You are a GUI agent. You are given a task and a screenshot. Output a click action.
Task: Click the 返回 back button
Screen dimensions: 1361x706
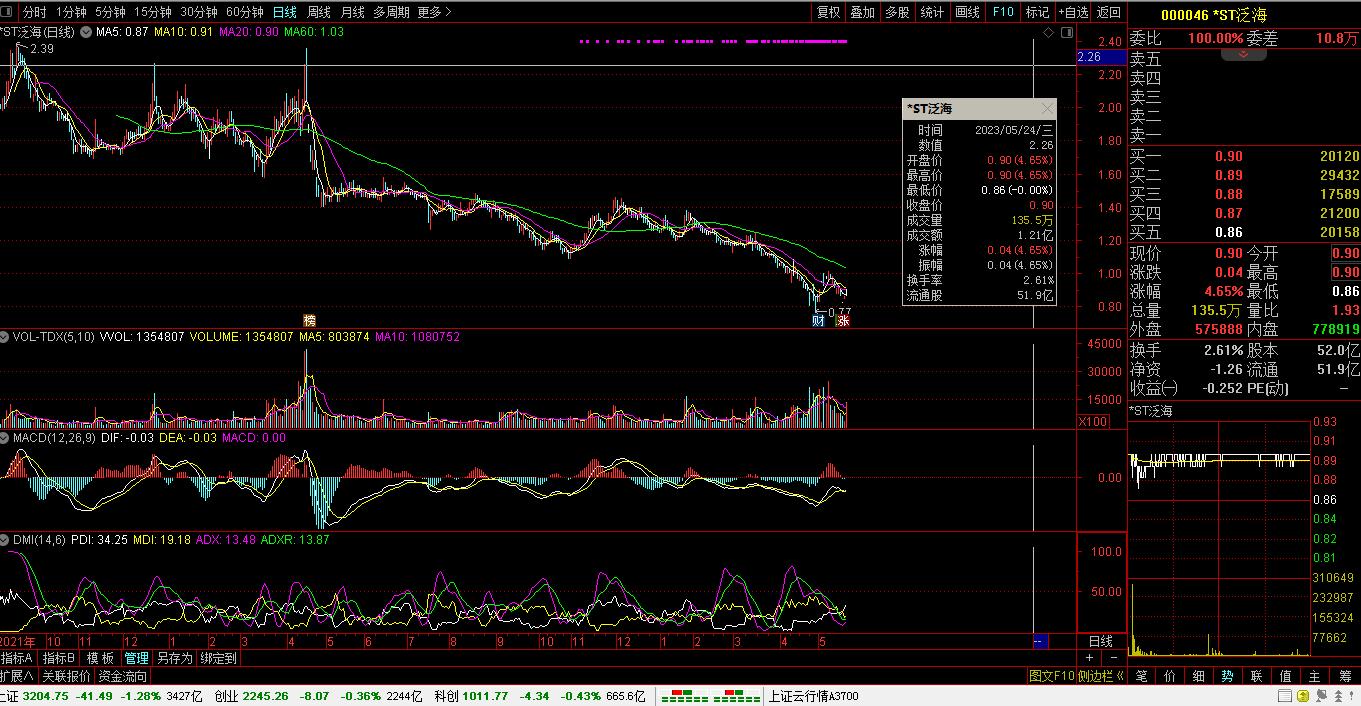(1108, 12)
